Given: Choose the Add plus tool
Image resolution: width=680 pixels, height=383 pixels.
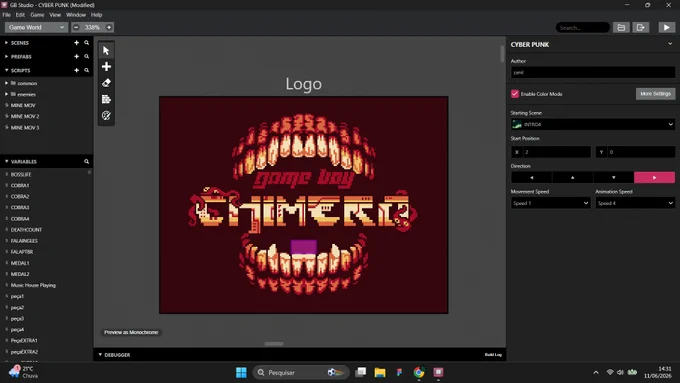Looking at the screenshot, I should (106, 67).
